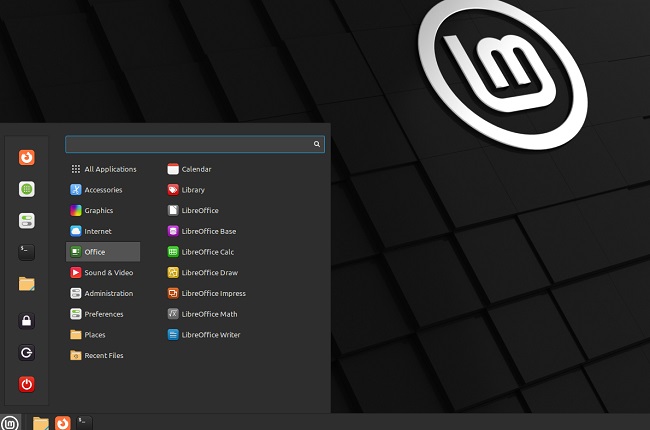Open System Settings toggle icon in favorites

(x=27, y=221)
